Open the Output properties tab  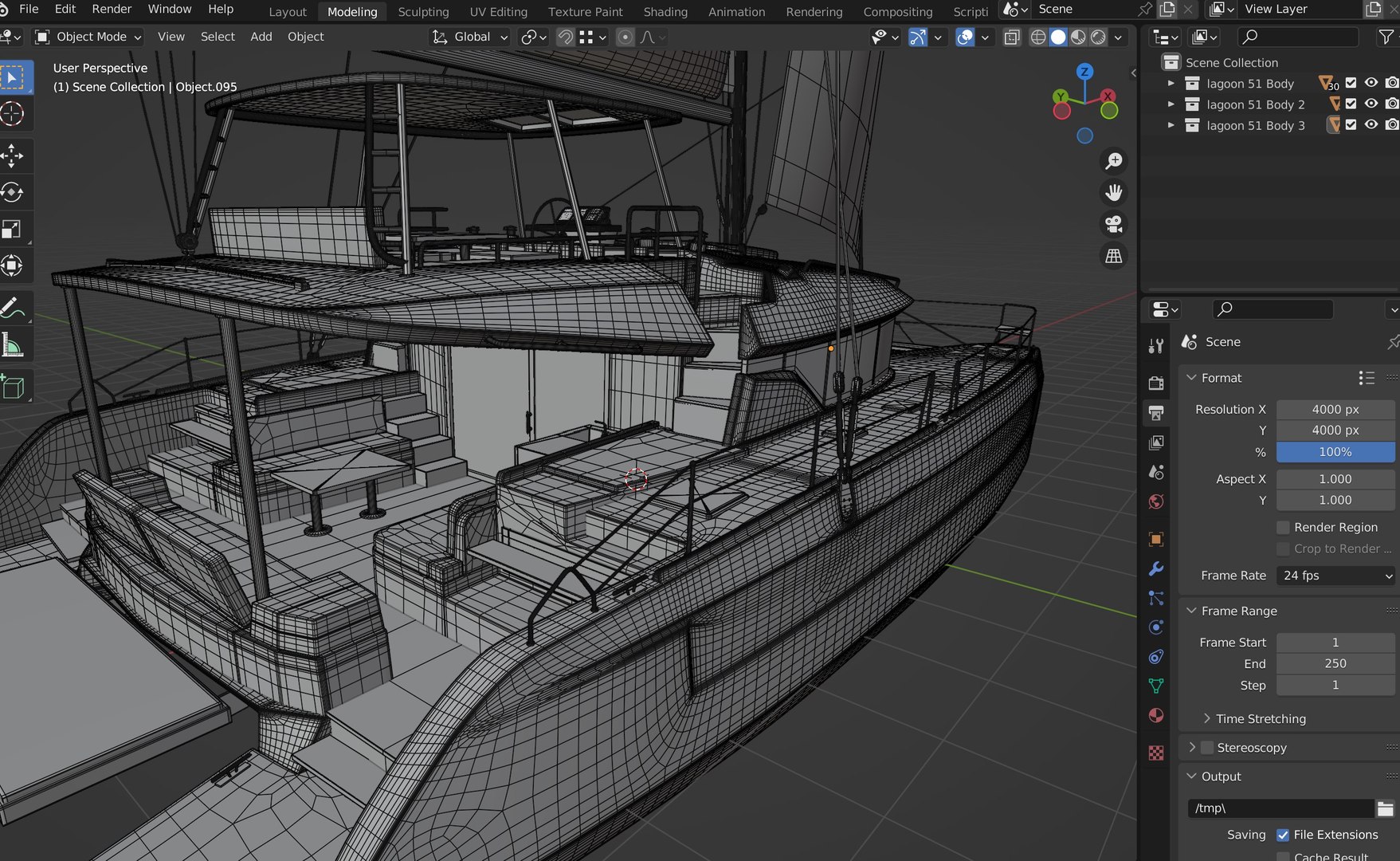click(1156, 413)
